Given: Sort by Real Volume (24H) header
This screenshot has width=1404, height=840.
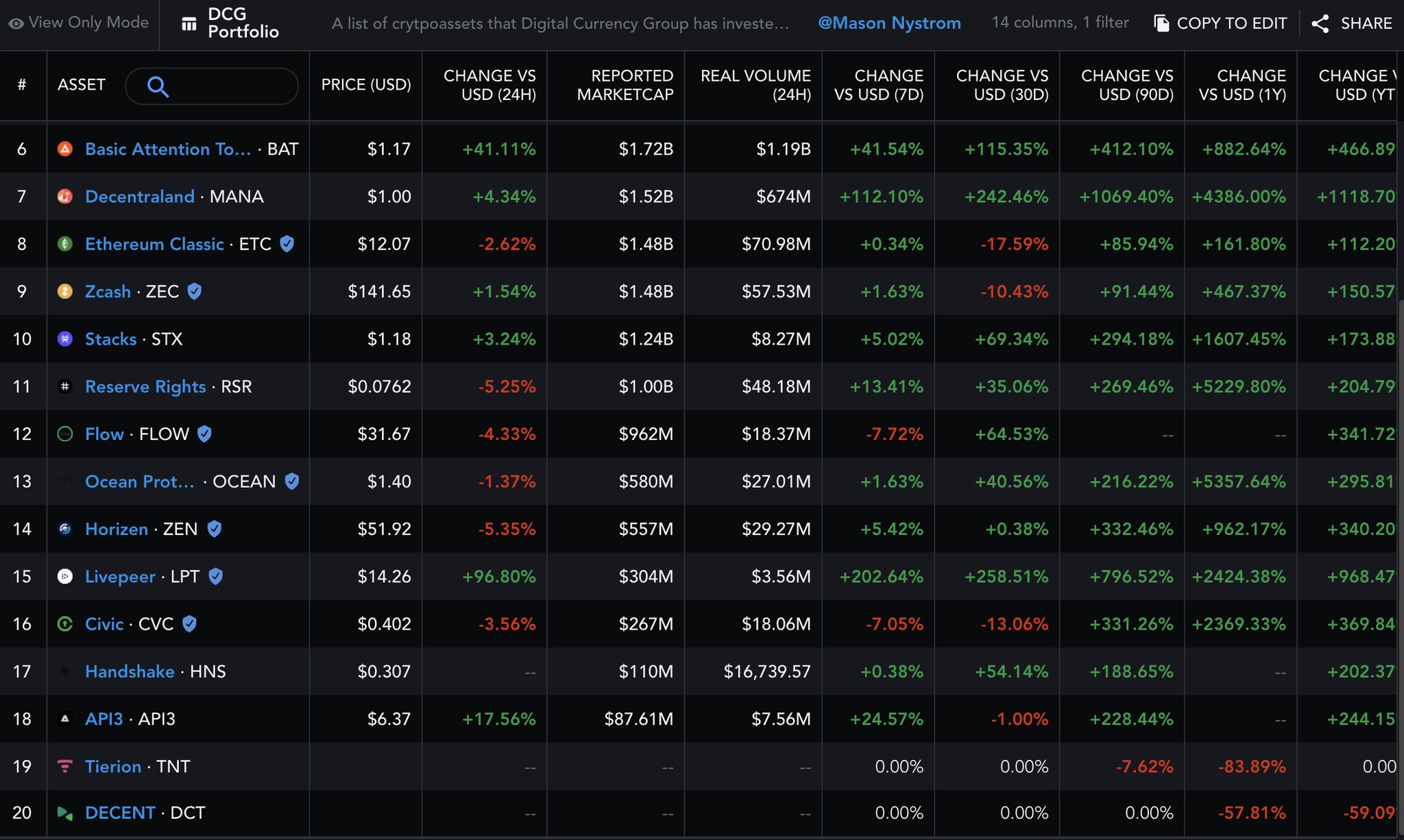Looking at the screenshot, I should coord(755,85).
